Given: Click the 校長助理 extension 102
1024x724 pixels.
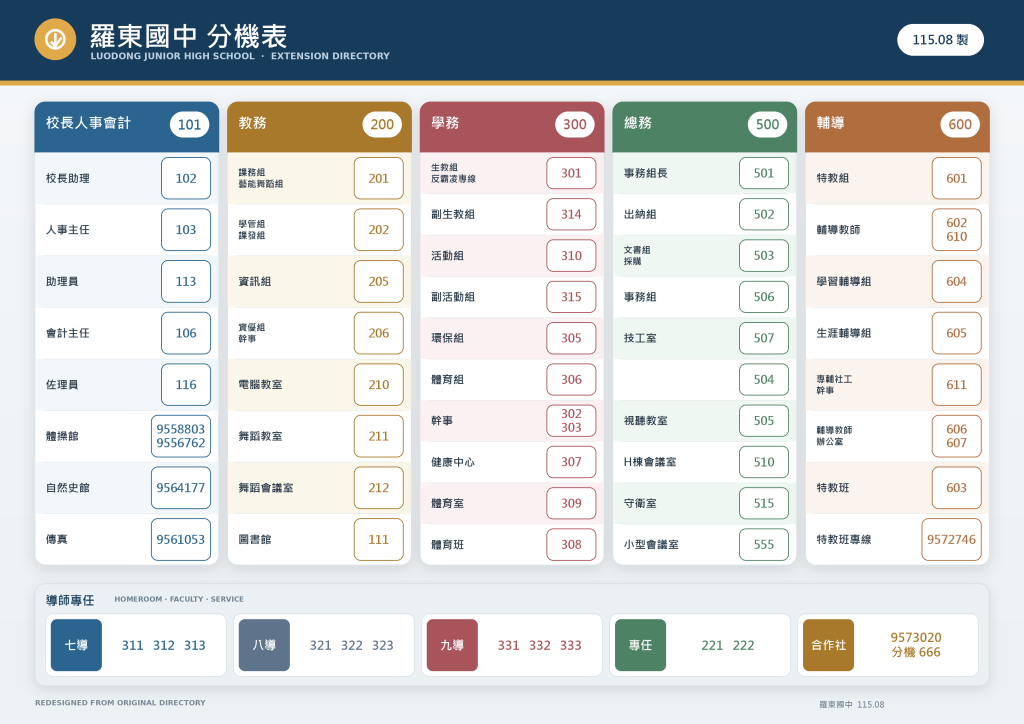Looking at the screenshot, I should pos(186,178).
